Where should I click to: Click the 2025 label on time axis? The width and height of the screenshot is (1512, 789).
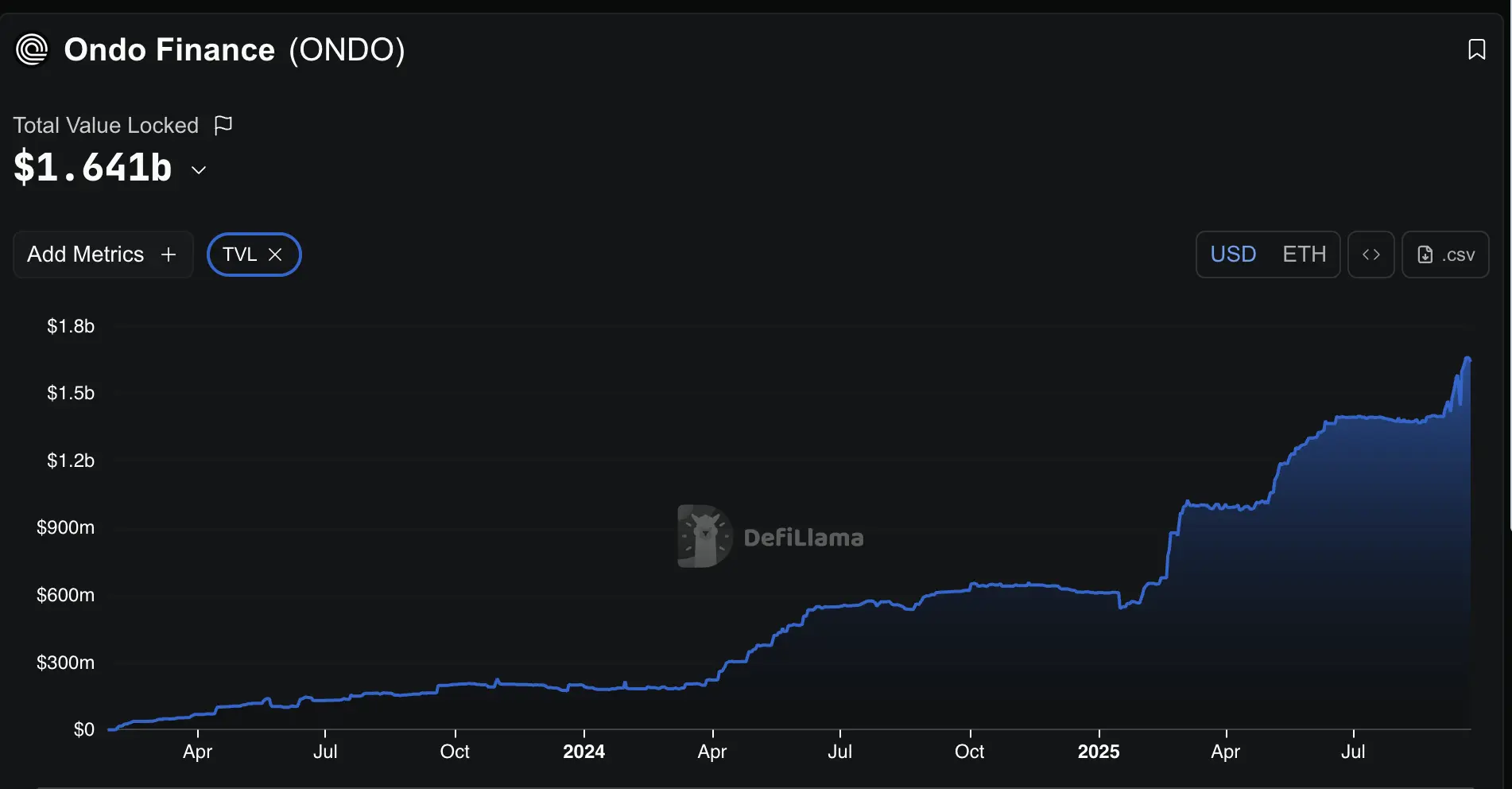1098,752
